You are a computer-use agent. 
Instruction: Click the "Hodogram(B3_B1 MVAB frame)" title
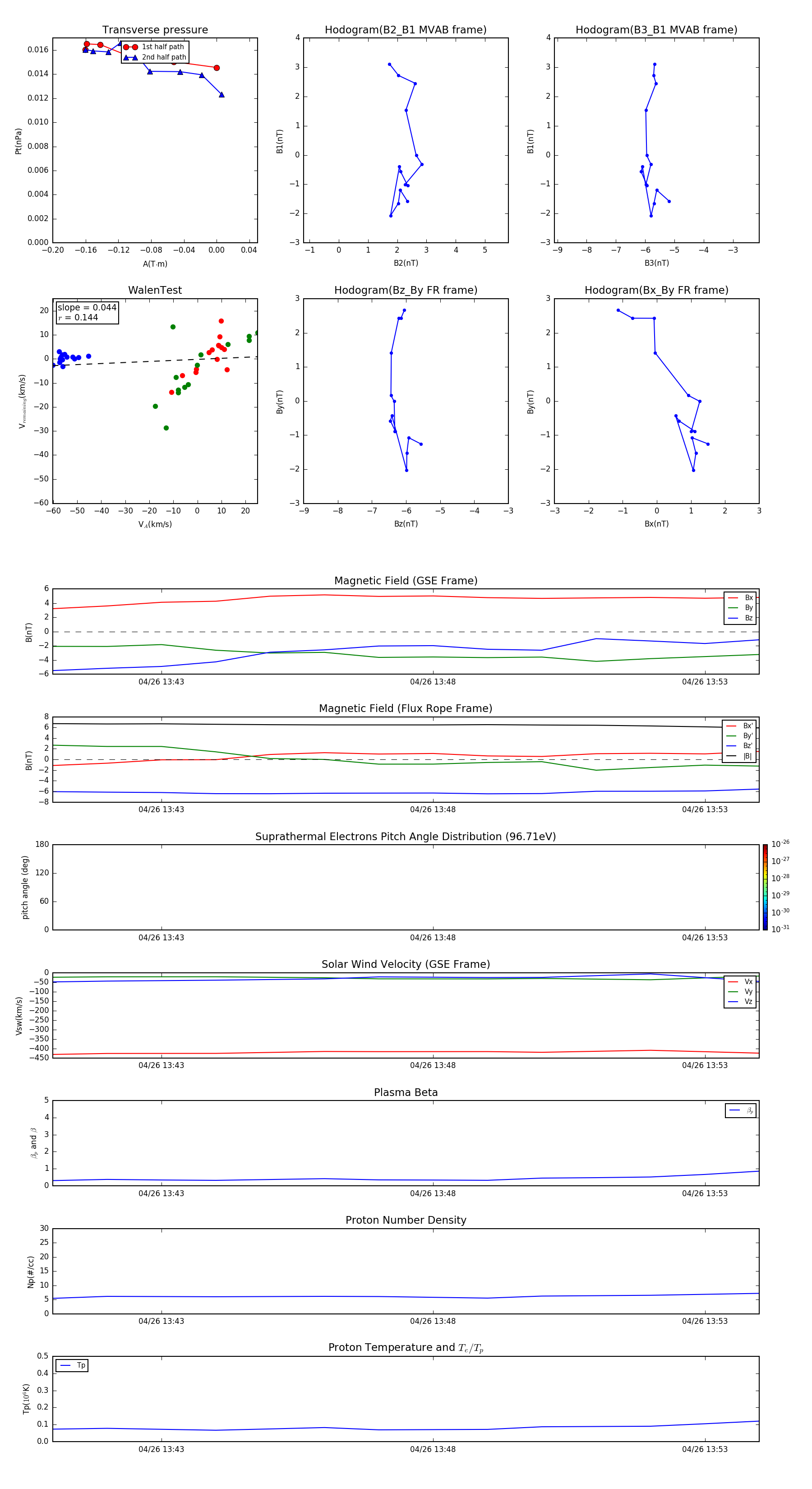[656, 30]
